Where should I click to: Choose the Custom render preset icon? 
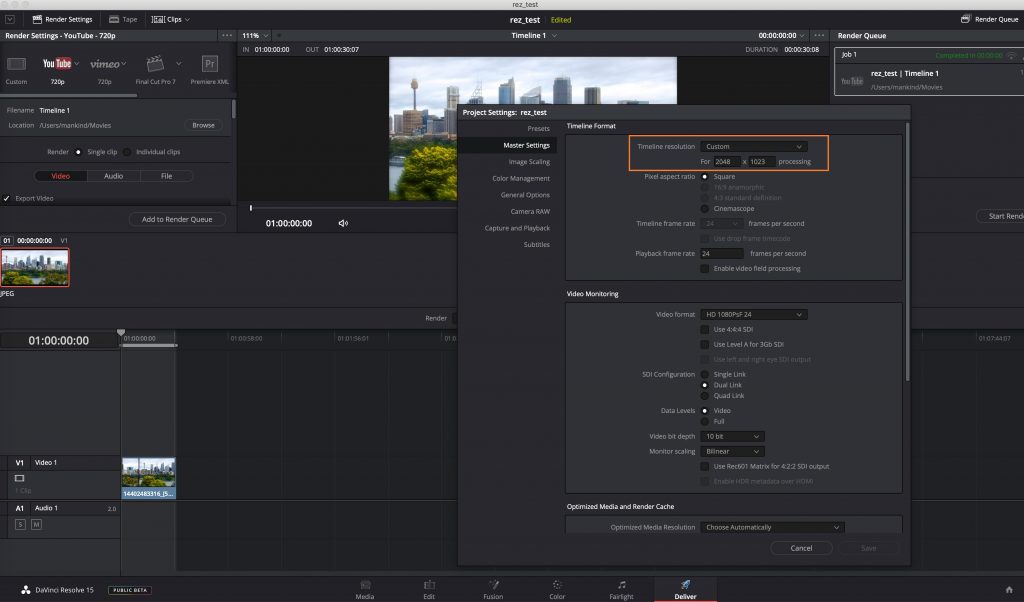(16, 63)
